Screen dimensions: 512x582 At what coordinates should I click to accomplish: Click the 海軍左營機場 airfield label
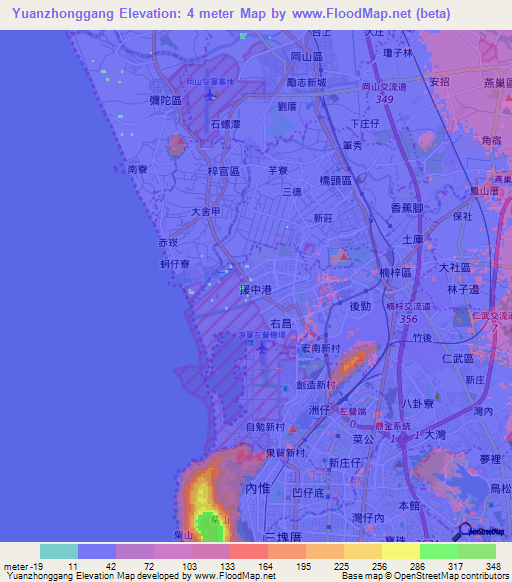pyautogui.click(x=262, y=335)
